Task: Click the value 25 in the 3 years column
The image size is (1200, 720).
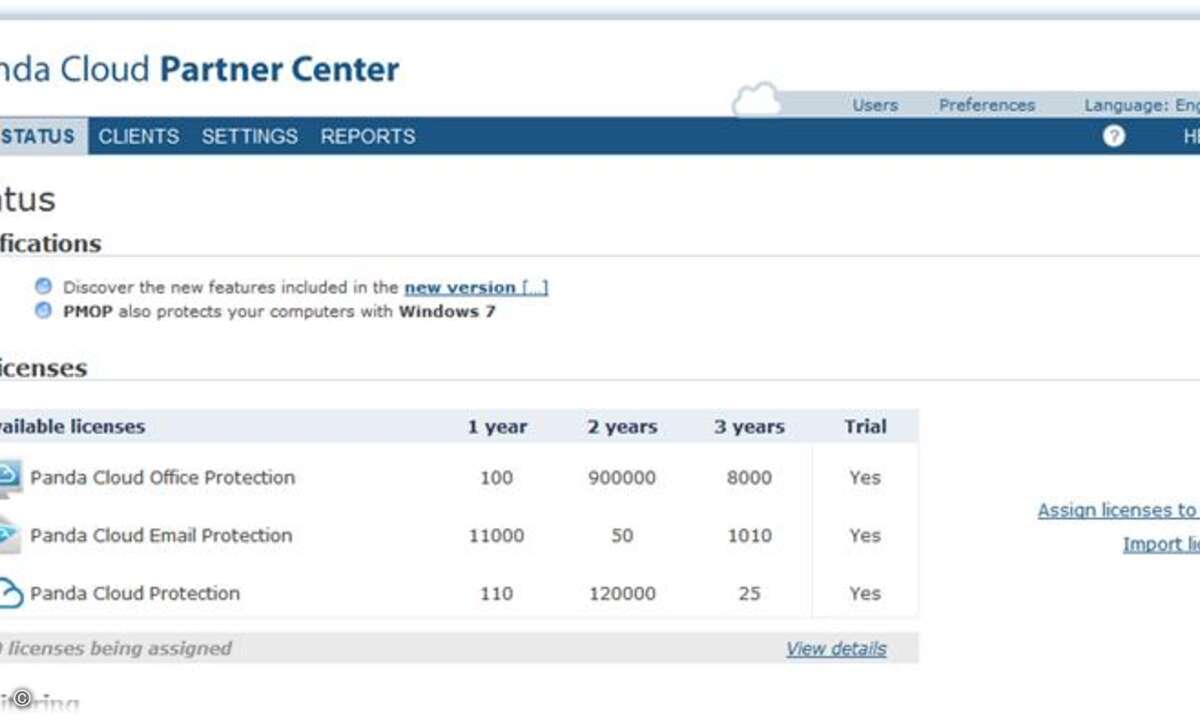Action: [x=749, y=594]
